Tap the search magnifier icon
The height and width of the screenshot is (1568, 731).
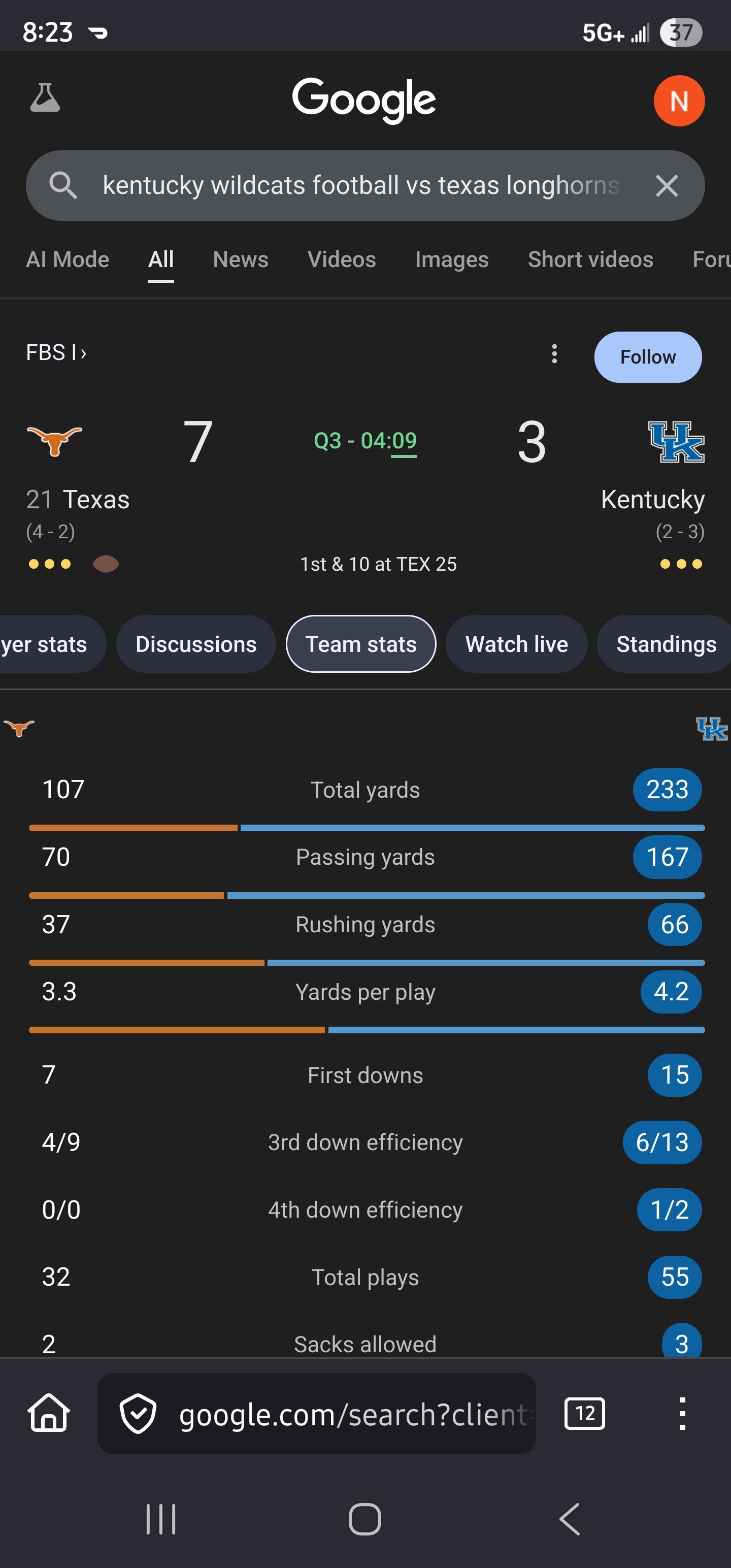pyautogui.click(x=63, y=185)
